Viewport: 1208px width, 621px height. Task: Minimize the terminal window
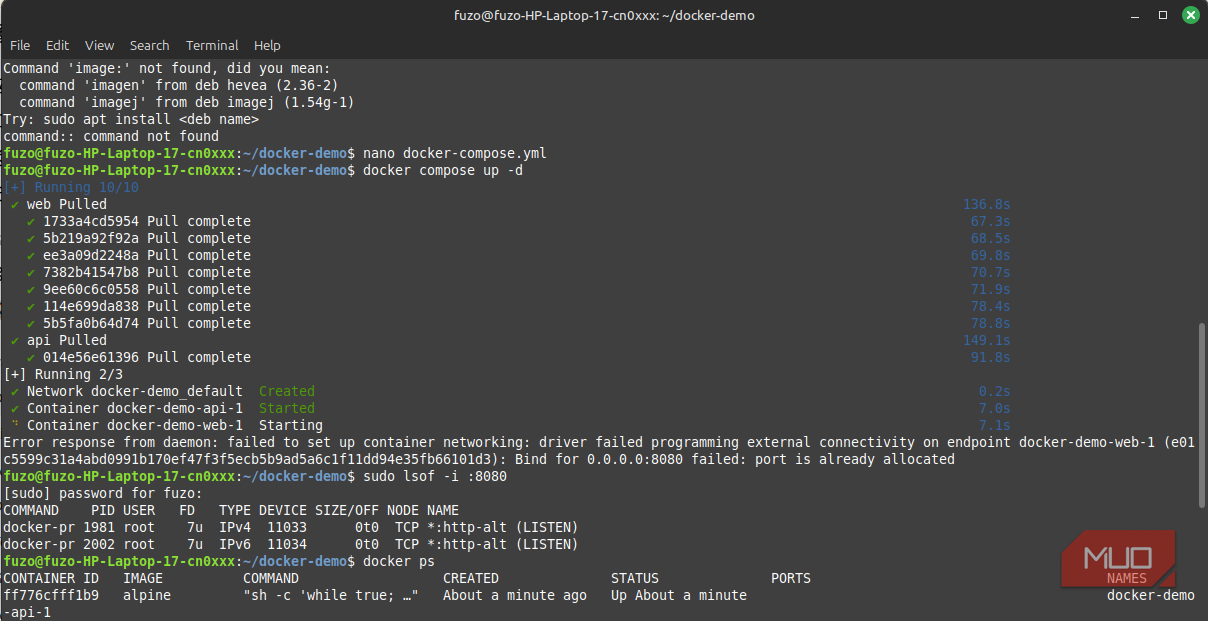(x=1137, y=15)
